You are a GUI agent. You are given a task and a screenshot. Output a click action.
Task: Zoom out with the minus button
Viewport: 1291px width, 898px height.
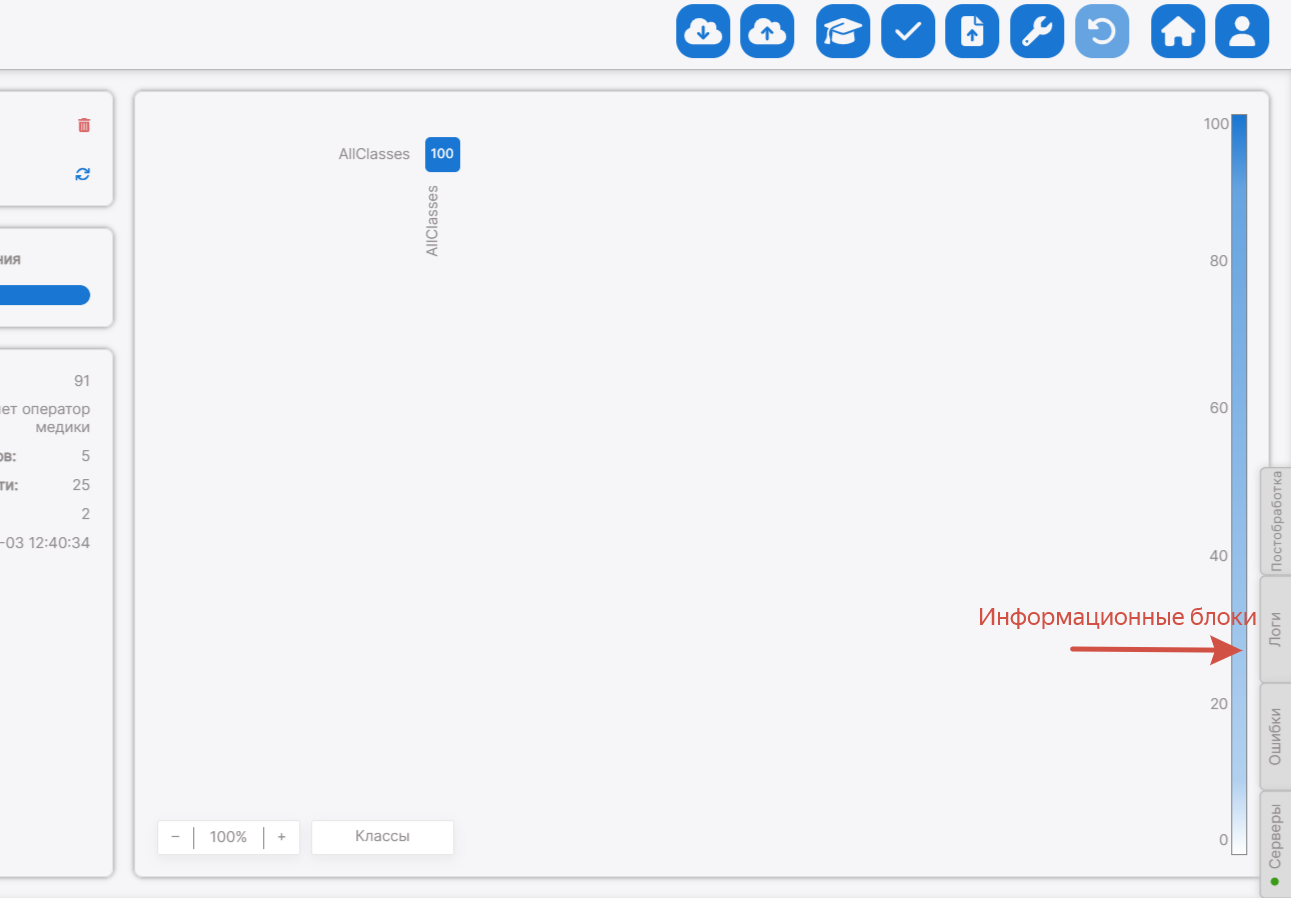tap(176, 837)
